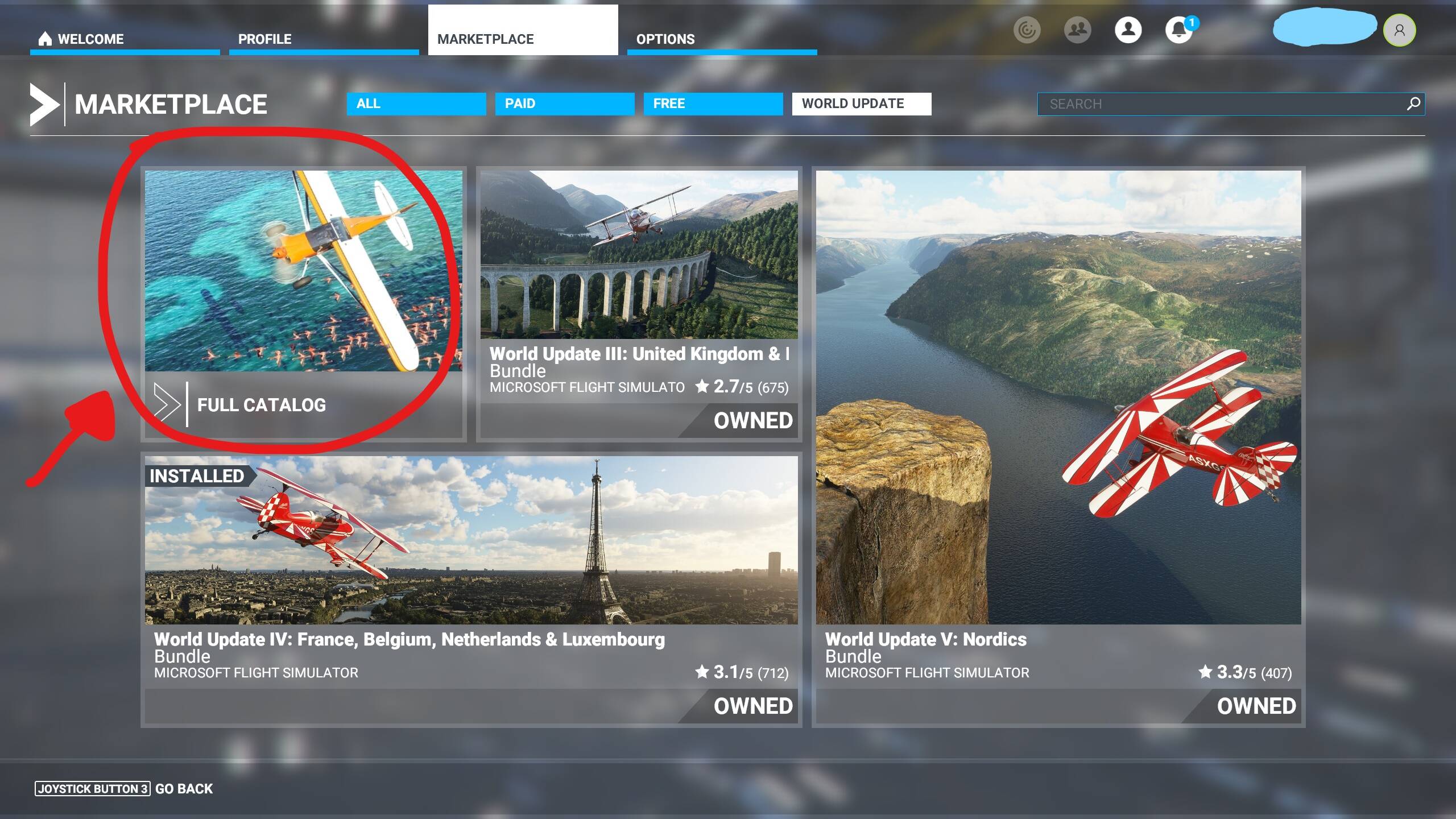Open the player profile icon

point(1128,30)
